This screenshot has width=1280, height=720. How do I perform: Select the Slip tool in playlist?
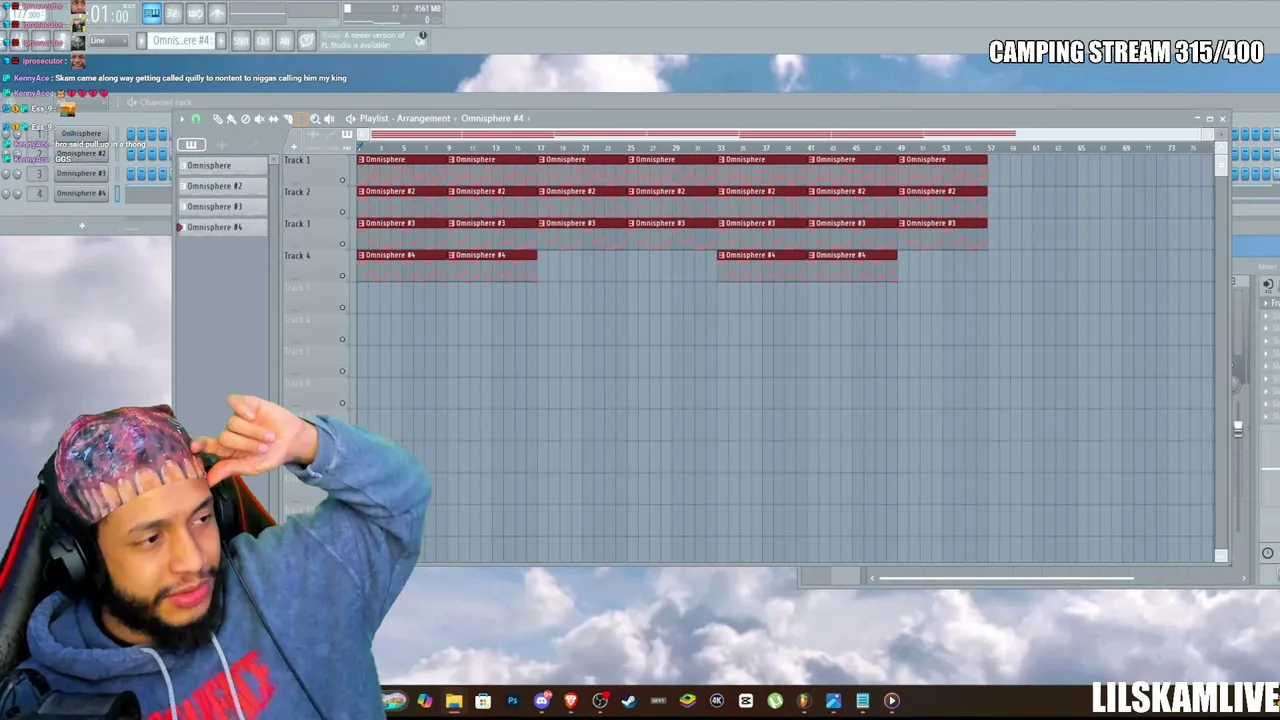273,119
